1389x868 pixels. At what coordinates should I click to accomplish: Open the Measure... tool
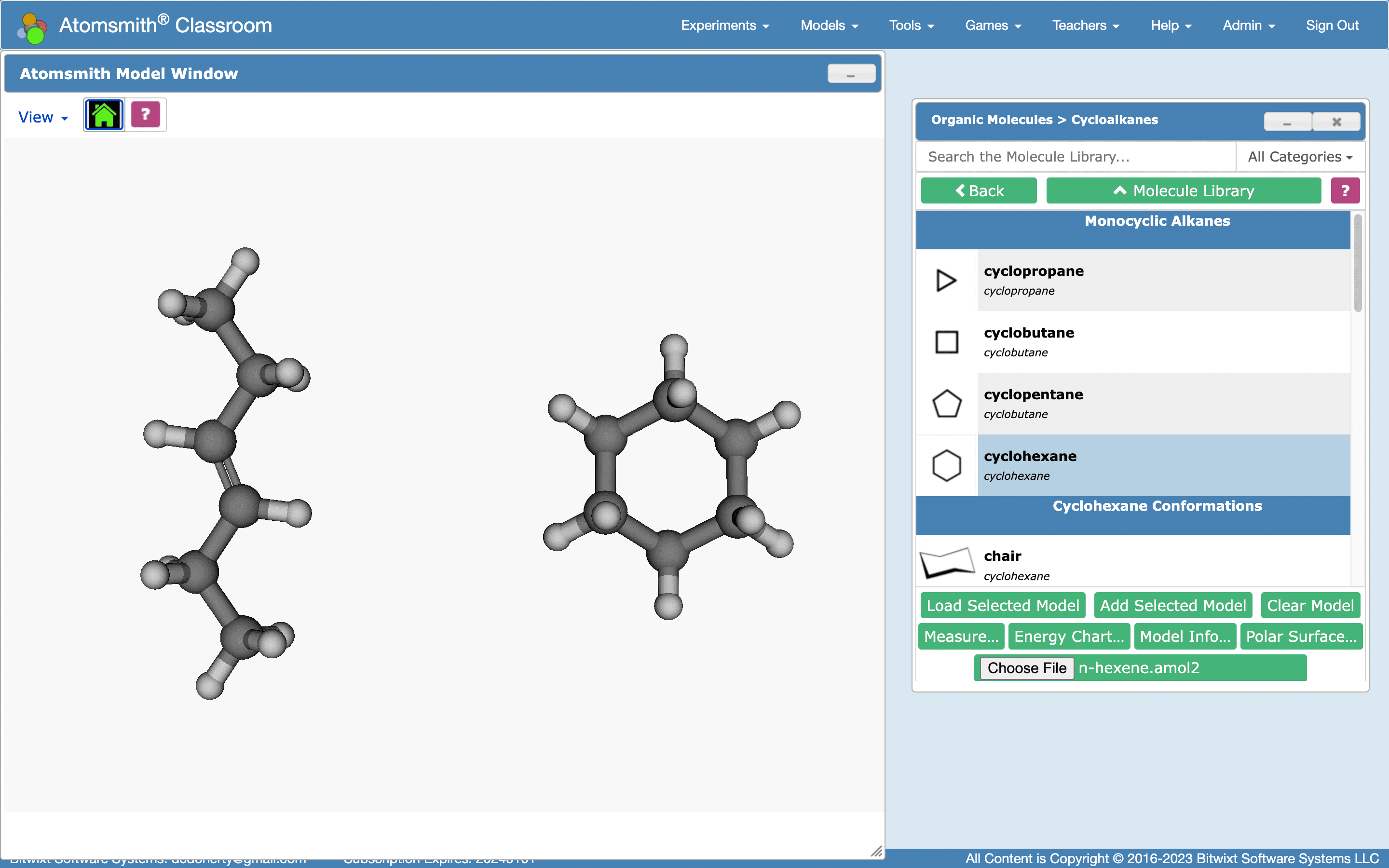pyautogui.click(x=961, y=637)
